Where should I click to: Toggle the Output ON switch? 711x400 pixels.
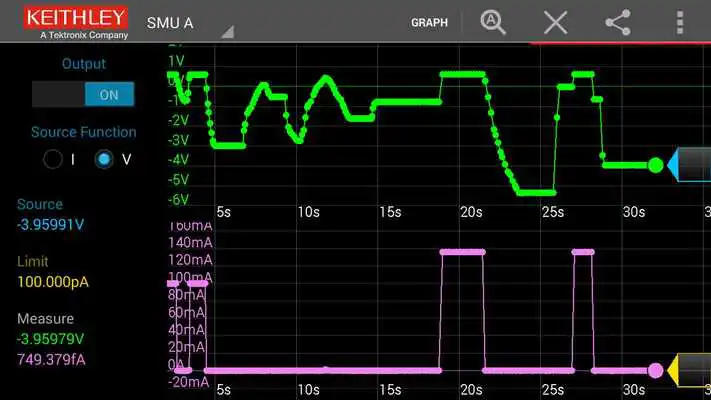84,95
